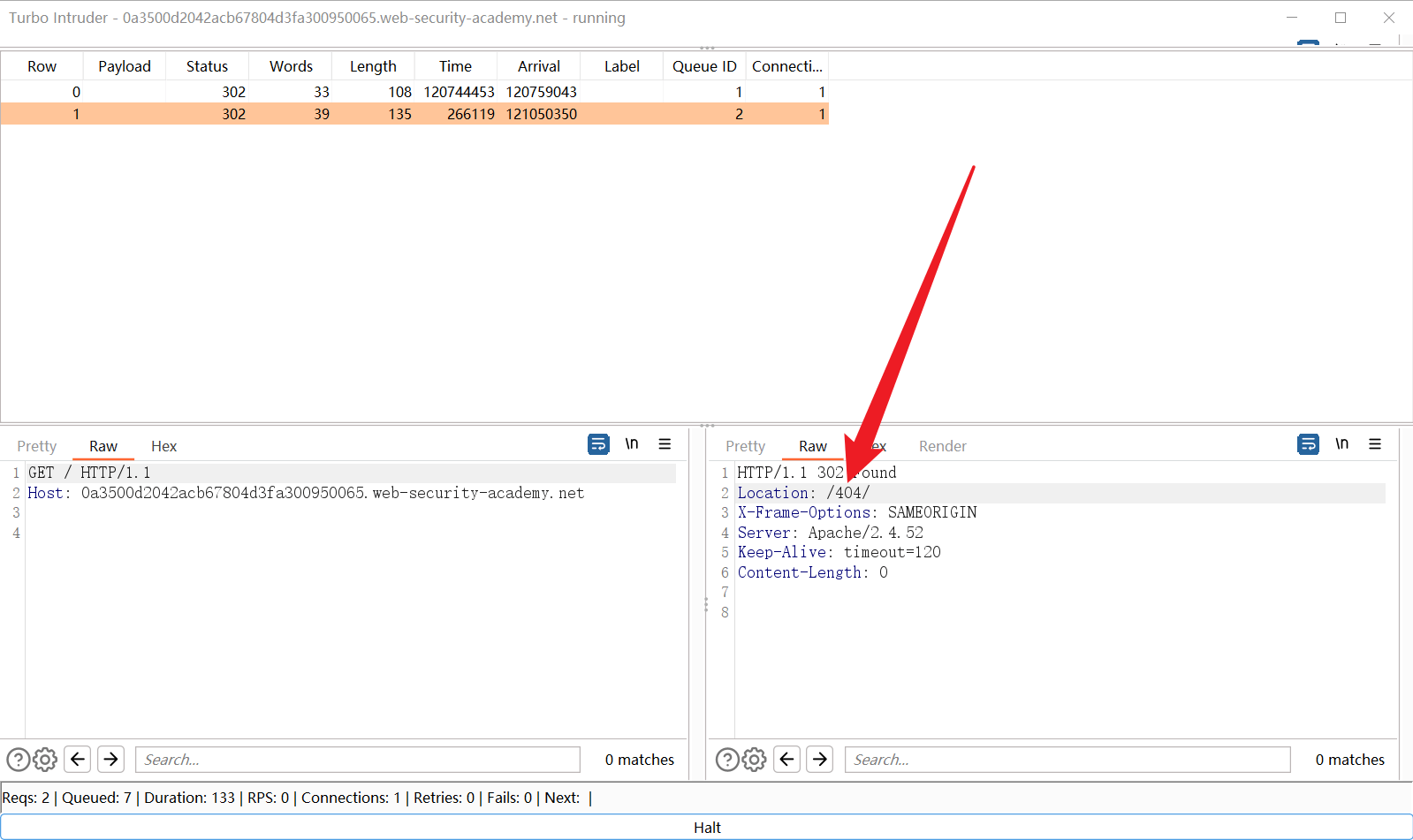Open request pane options menu icon
The image size is (1413, 840).
point(665,444)
